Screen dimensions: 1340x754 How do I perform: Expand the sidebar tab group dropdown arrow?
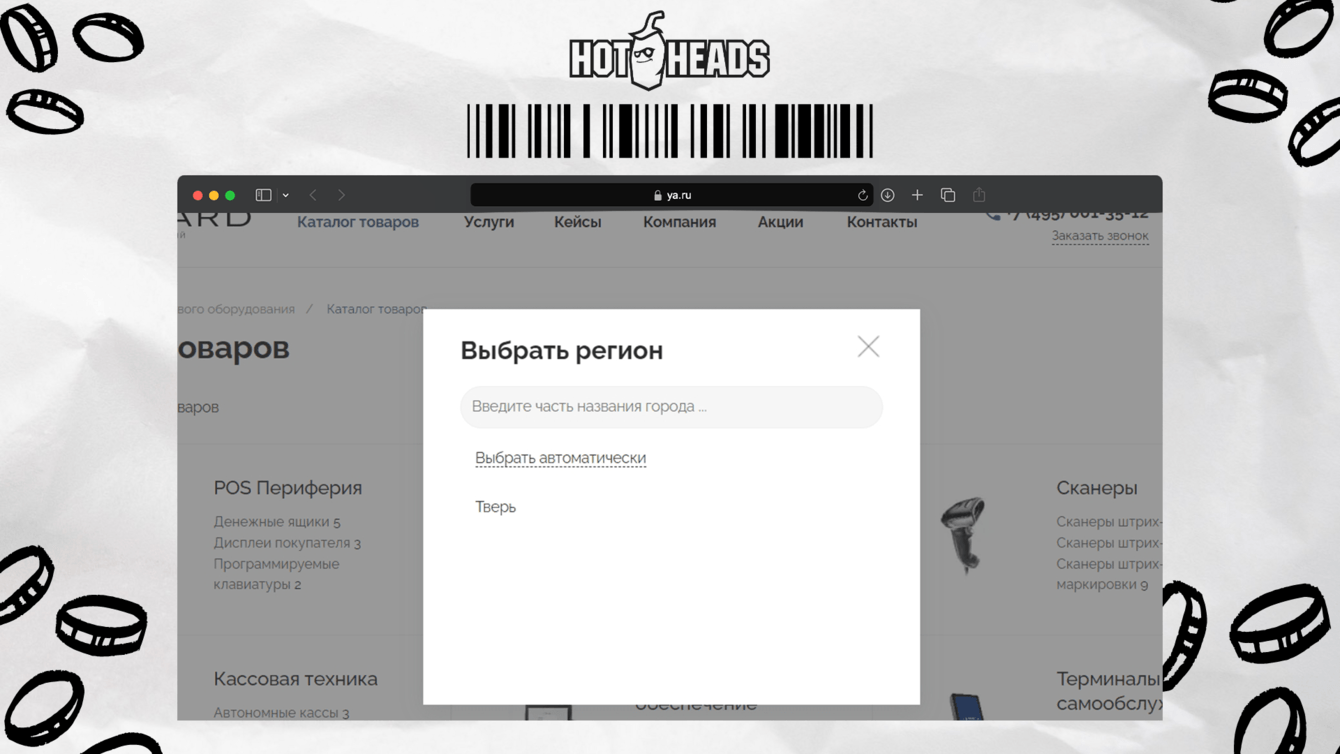[x=286, y=195]
